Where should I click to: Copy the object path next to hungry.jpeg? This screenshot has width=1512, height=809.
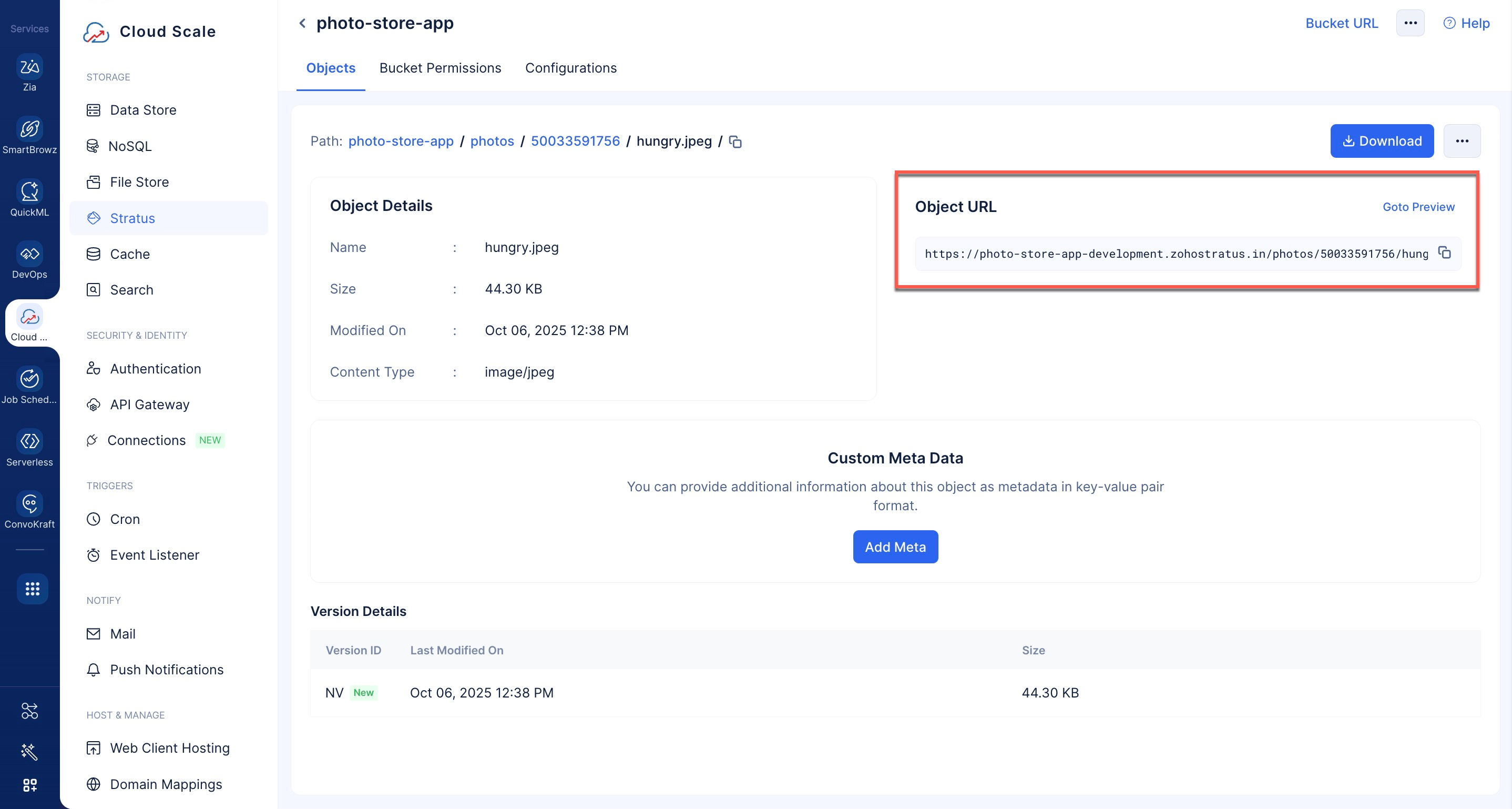pyautogui.click(x=735, y=141)
